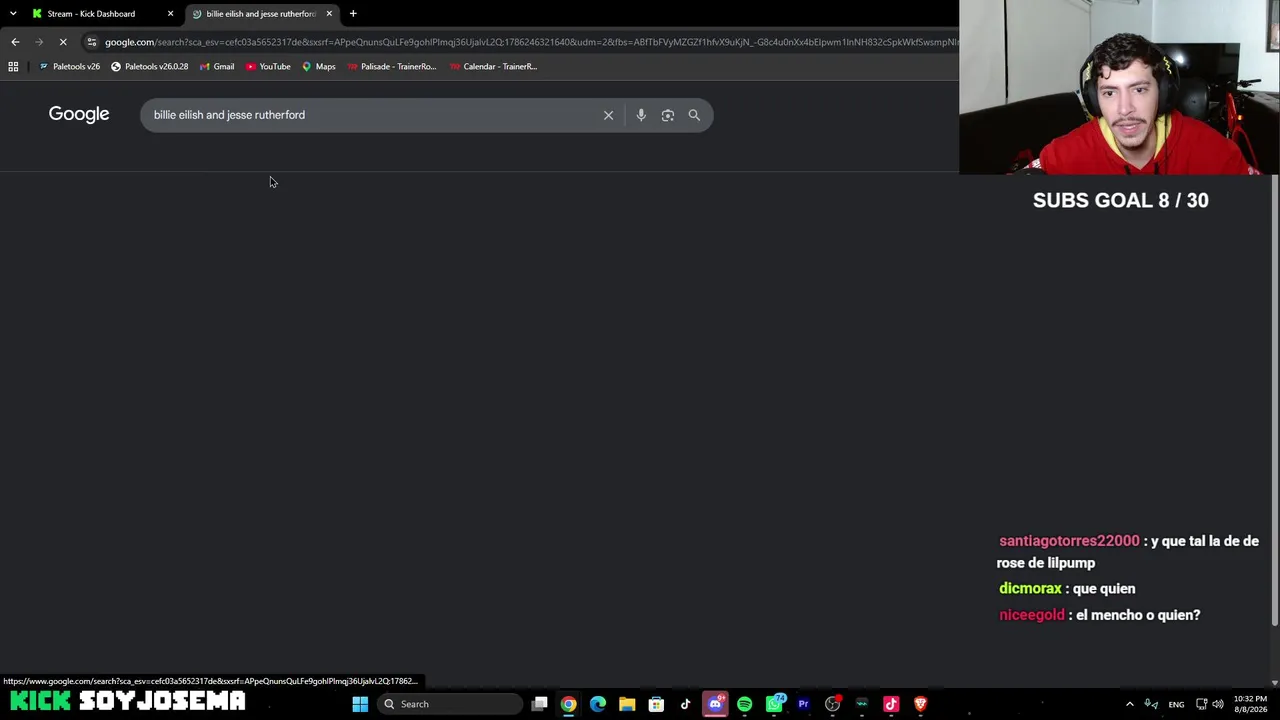Show hidden system tray icons
1280x720 pixels.
point(1130,704)
